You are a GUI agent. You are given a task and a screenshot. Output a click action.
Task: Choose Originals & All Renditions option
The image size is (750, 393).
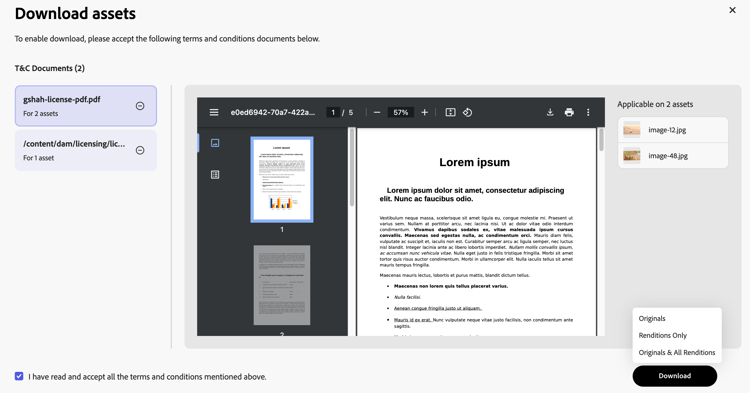[x=677, y=352]
